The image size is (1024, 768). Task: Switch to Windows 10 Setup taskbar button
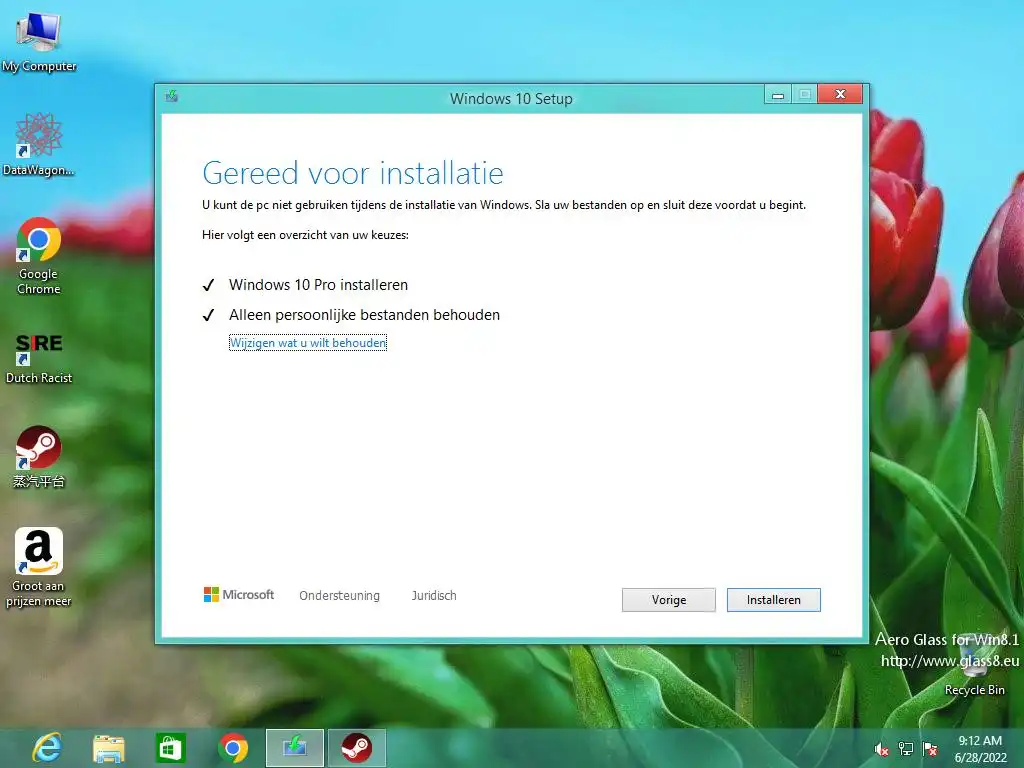(x=295, y=748)
